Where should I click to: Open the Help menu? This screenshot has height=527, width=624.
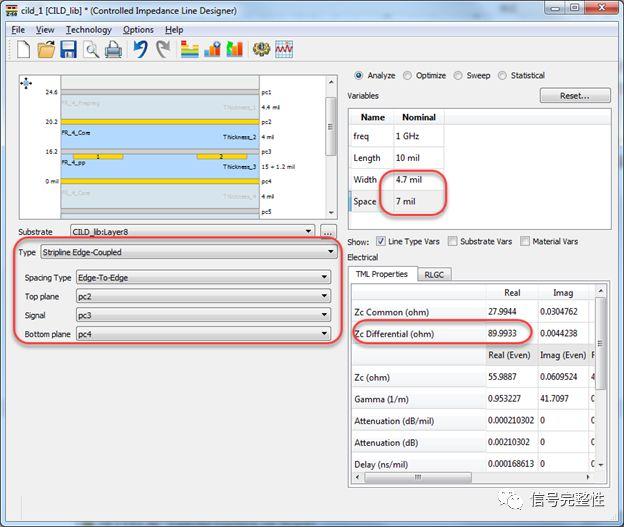174,30
